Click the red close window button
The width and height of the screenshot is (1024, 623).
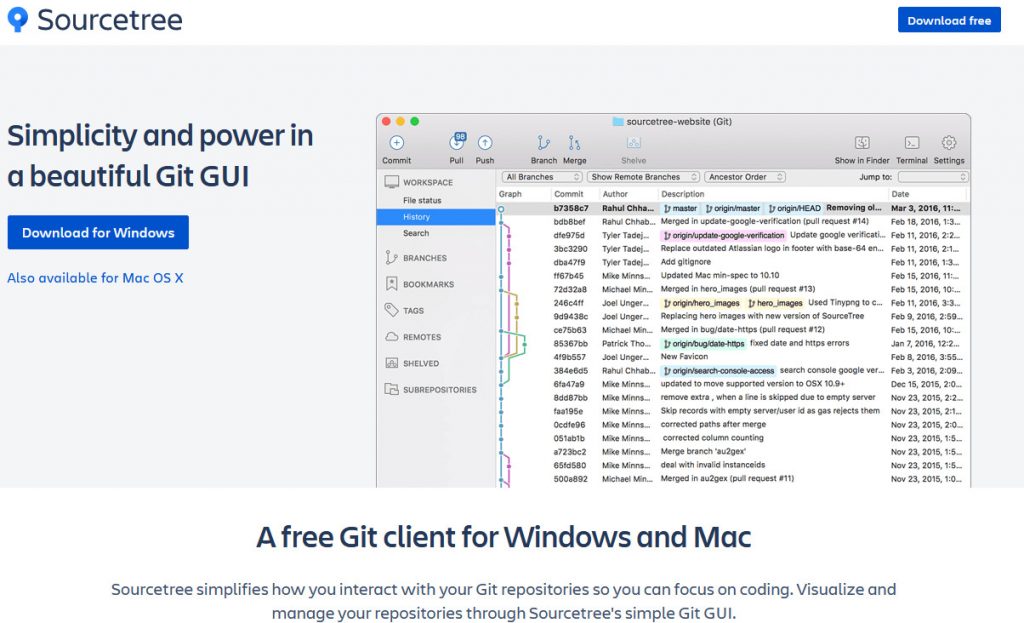[x=386, y=121]
